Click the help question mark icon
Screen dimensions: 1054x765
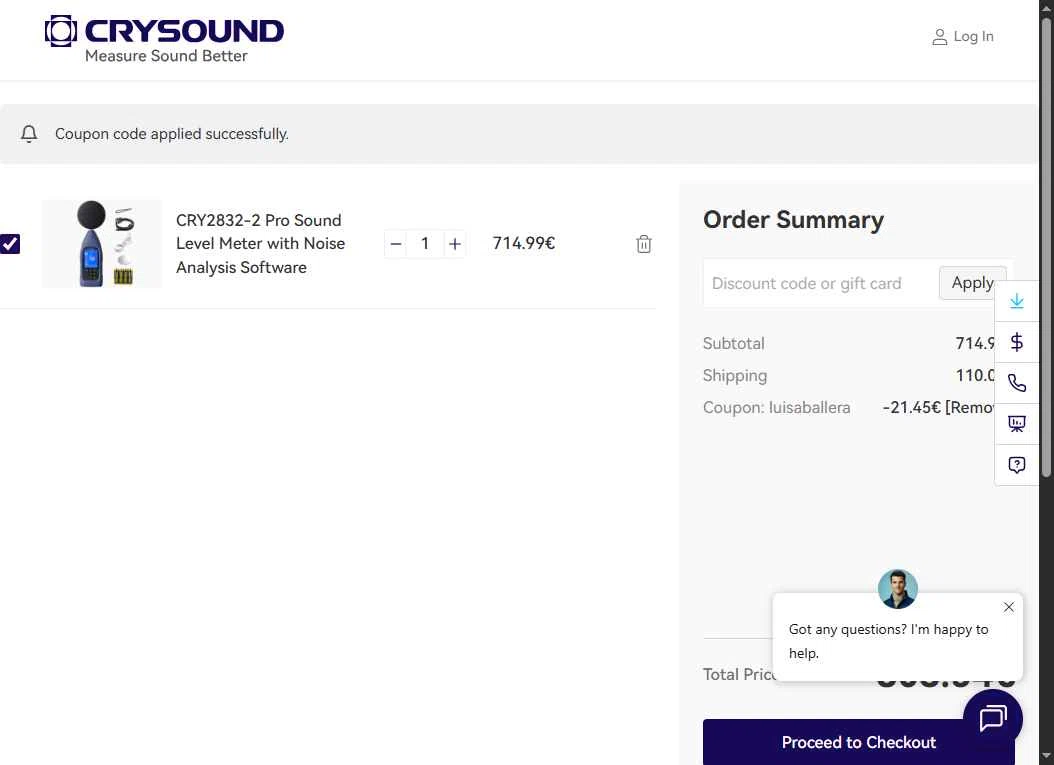tap(1016, 465)
